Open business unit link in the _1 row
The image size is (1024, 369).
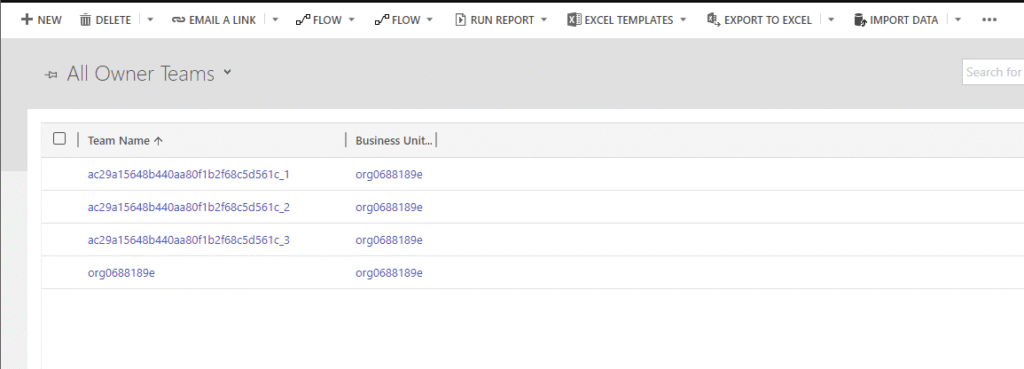pyautogui.click(x=389, y=174)
